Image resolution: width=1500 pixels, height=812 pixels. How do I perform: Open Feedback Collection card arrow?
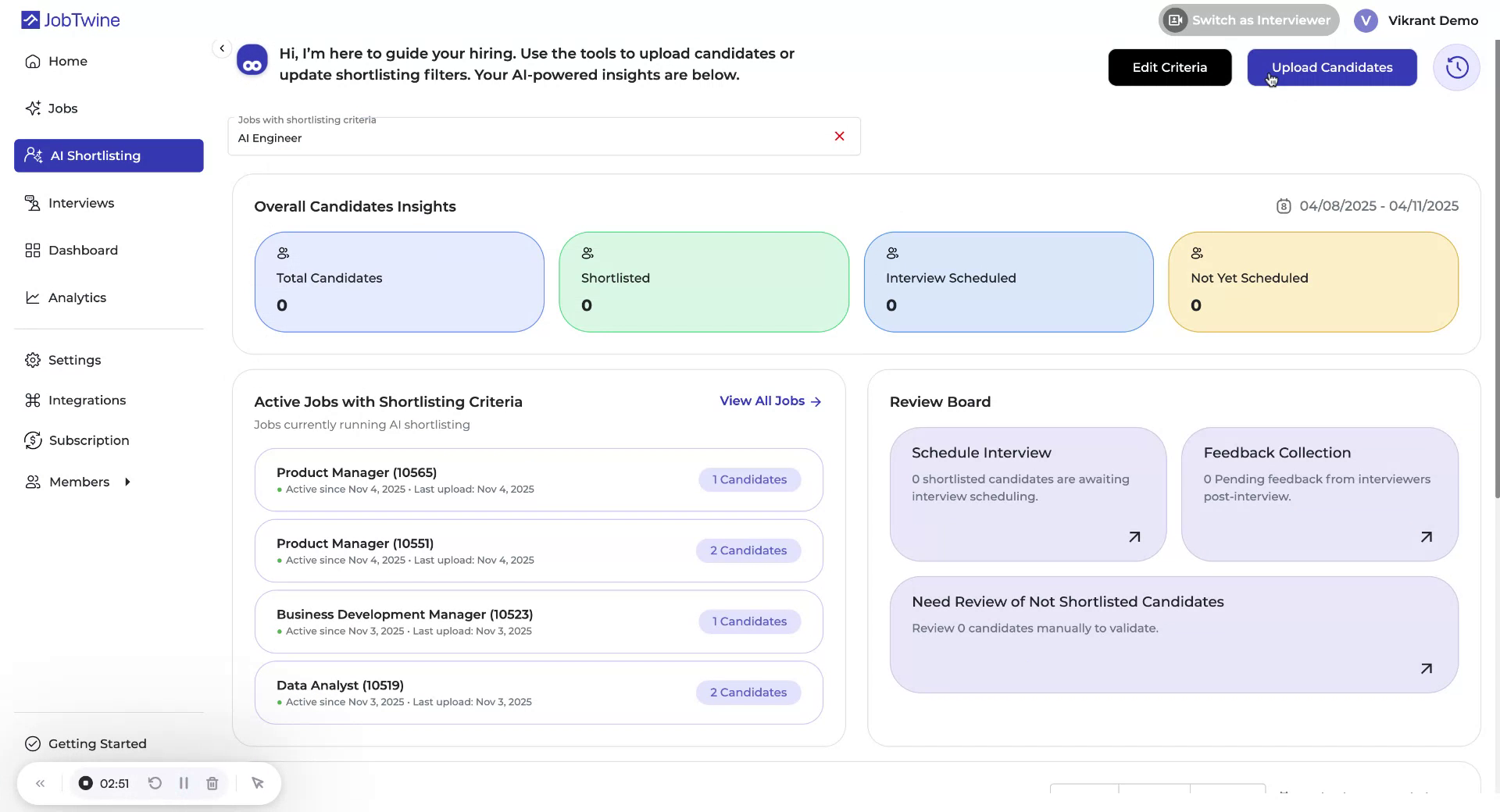[x=1426, y=537]
